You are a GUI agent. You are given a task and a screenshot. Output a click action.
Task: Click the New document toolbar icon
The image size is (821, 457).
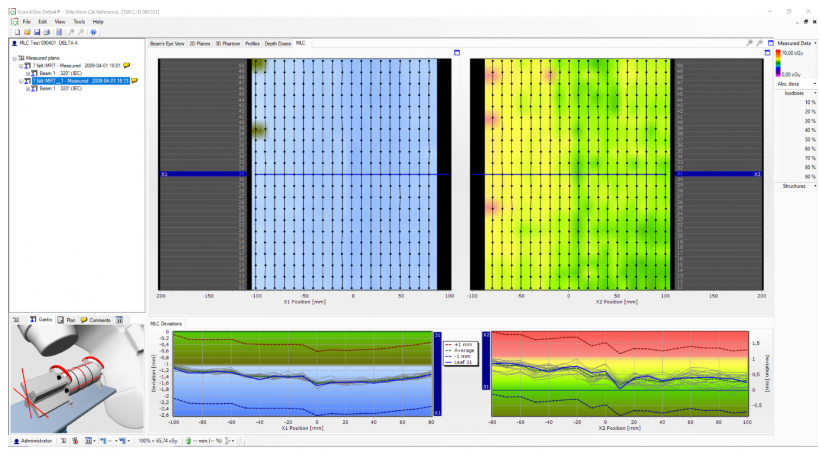point(17,32)
